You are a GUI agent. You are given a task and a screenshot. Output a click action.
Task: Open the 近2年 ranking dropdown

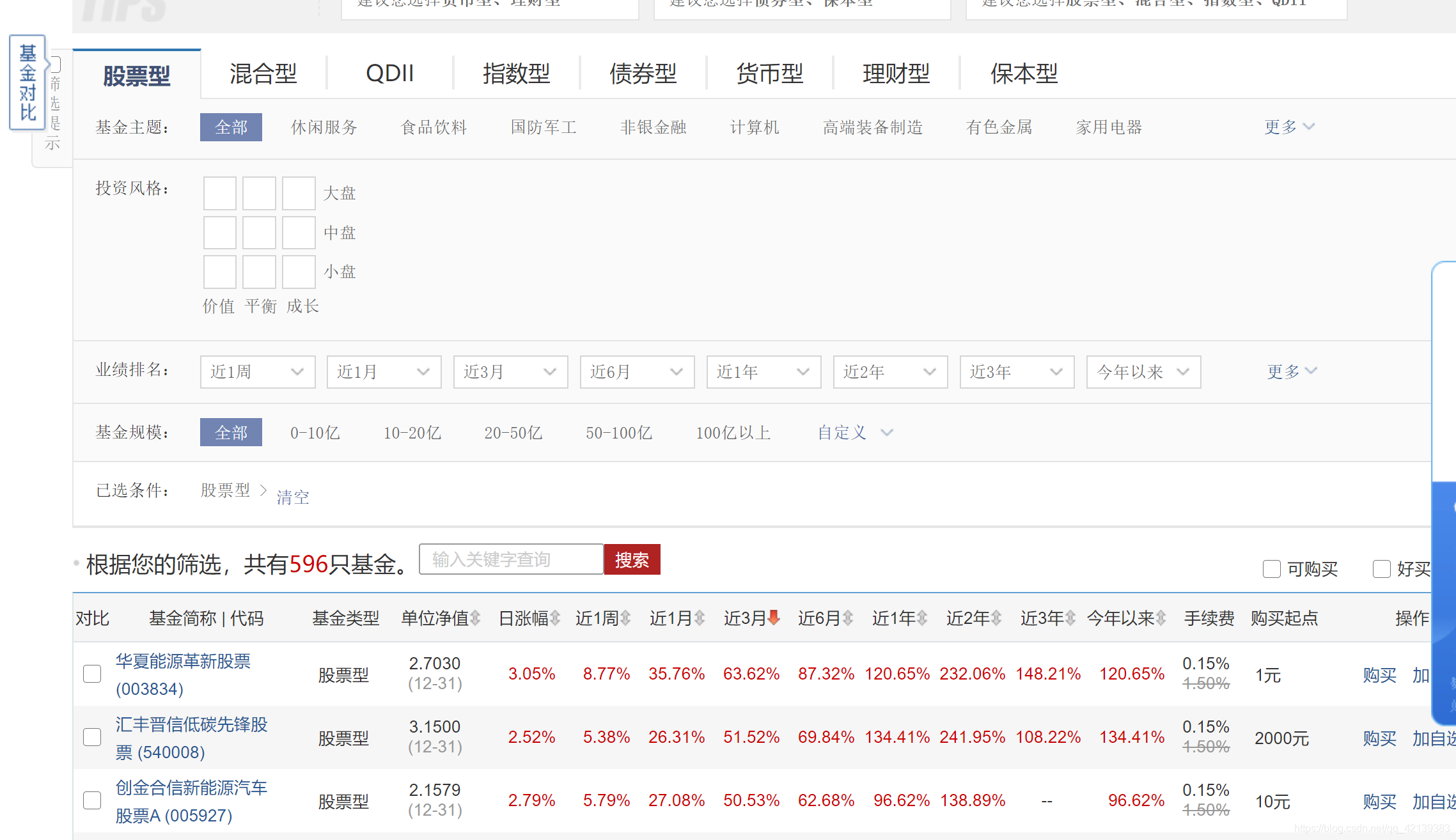tap(891, 372)
